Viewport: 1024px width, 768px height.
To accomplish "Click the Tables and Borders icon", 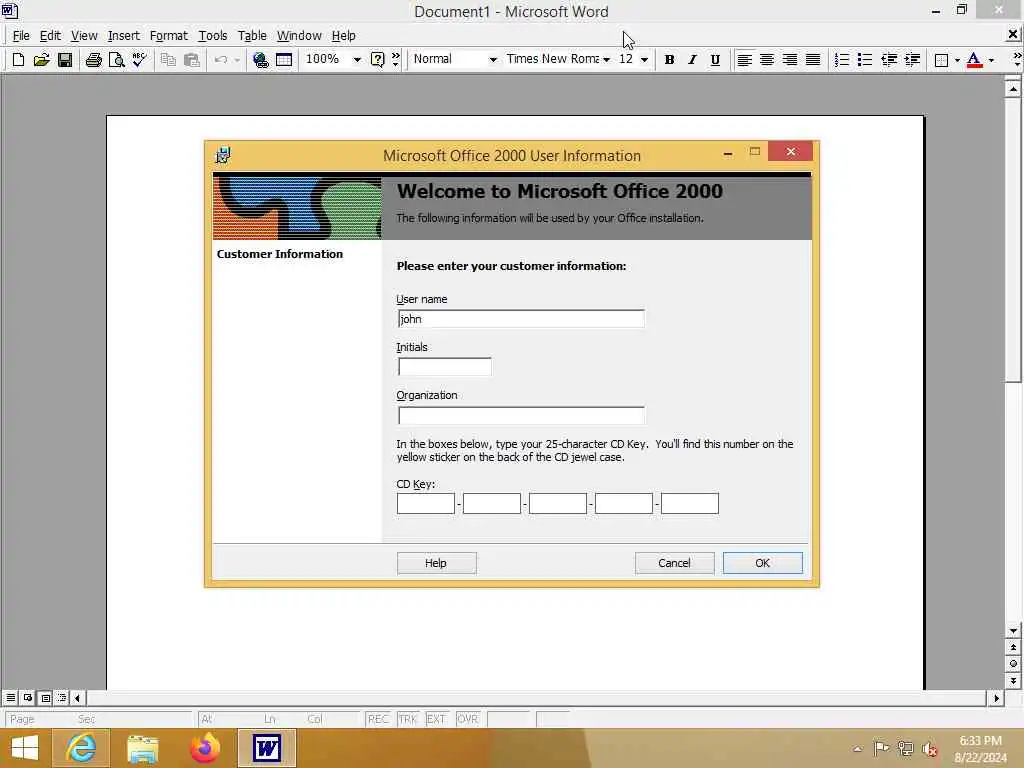I will click(x=284, y=60).
